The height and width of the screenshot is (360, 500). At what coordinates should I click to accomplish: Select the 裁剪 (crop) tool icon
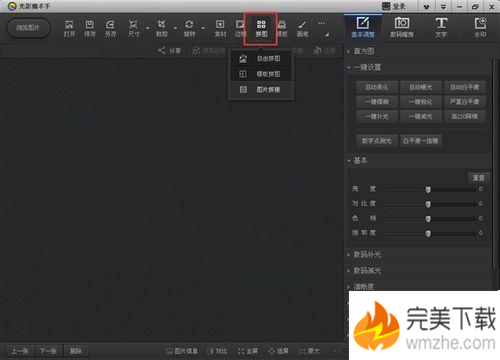pyautogui.click(x=162, y=28)
